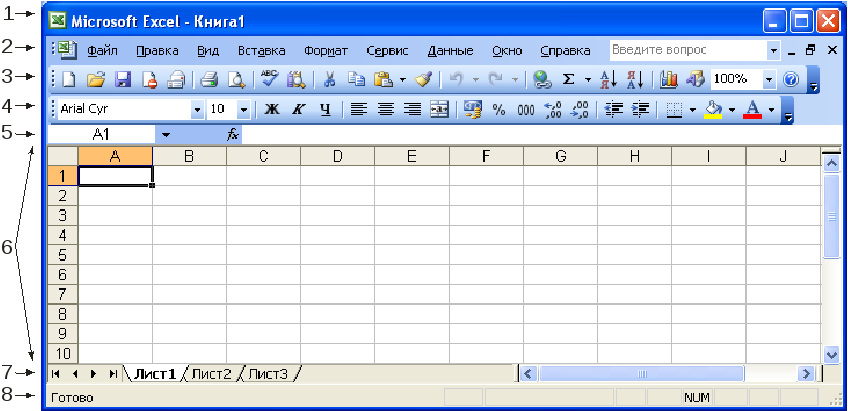Expand the Name Box dropdown arrow

click(x=166, y=135)
